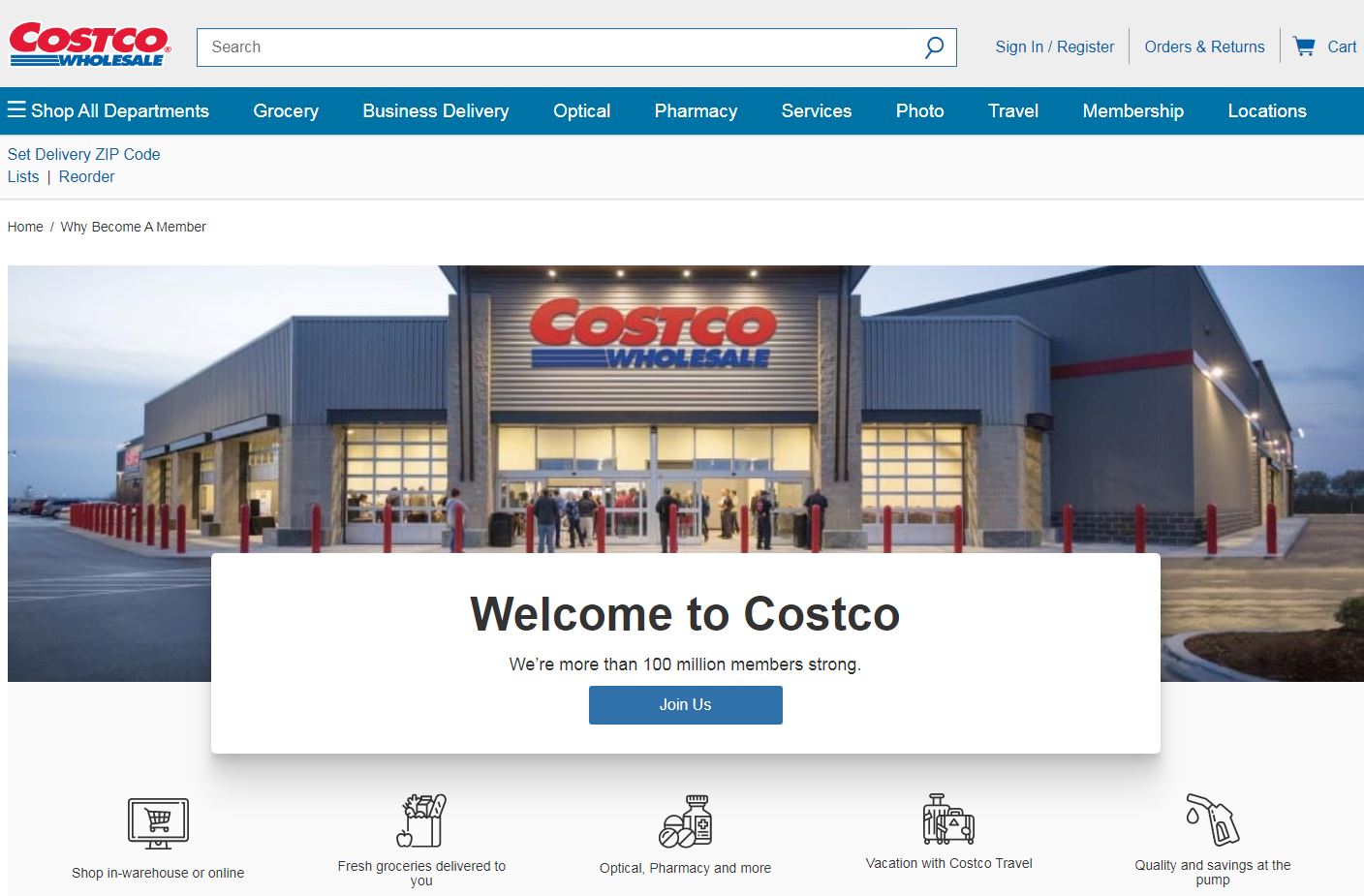Open Orders & Returns

coord(1204,46)
